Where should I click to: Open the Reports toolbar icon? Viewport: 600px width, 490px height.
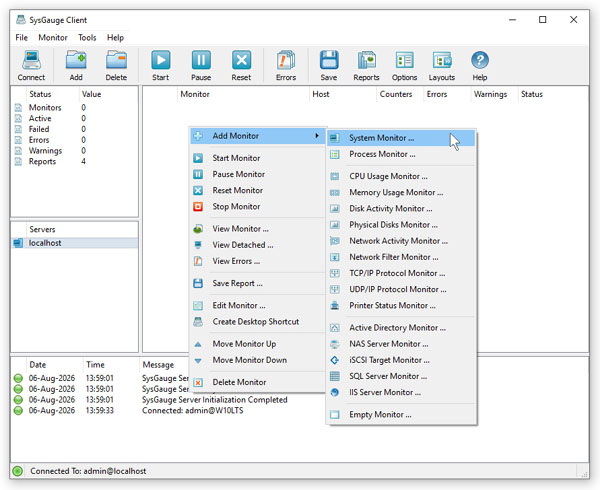click(366, 65)
